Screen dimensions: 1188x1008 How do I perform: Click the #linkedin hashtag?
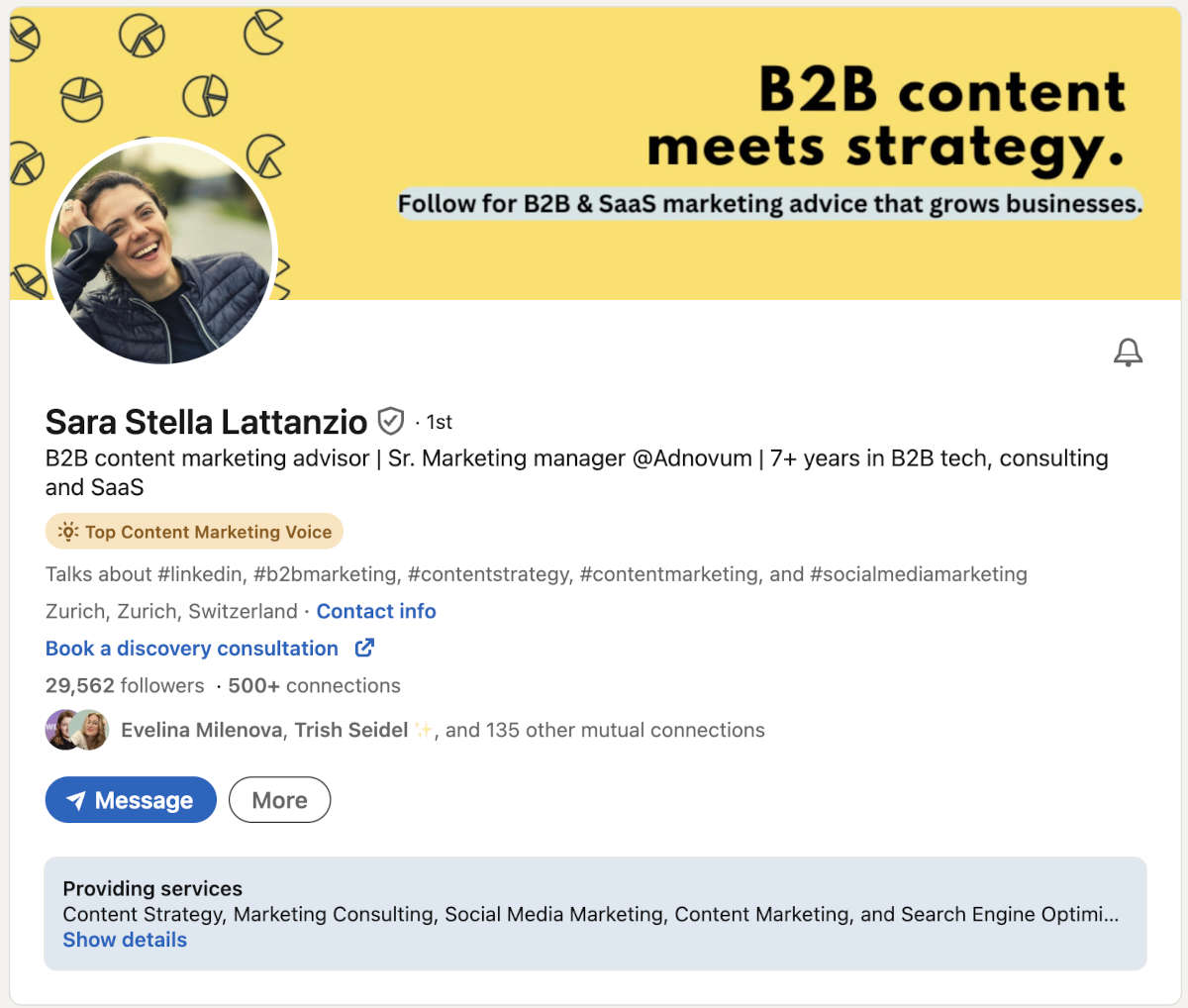click(198, 573)
